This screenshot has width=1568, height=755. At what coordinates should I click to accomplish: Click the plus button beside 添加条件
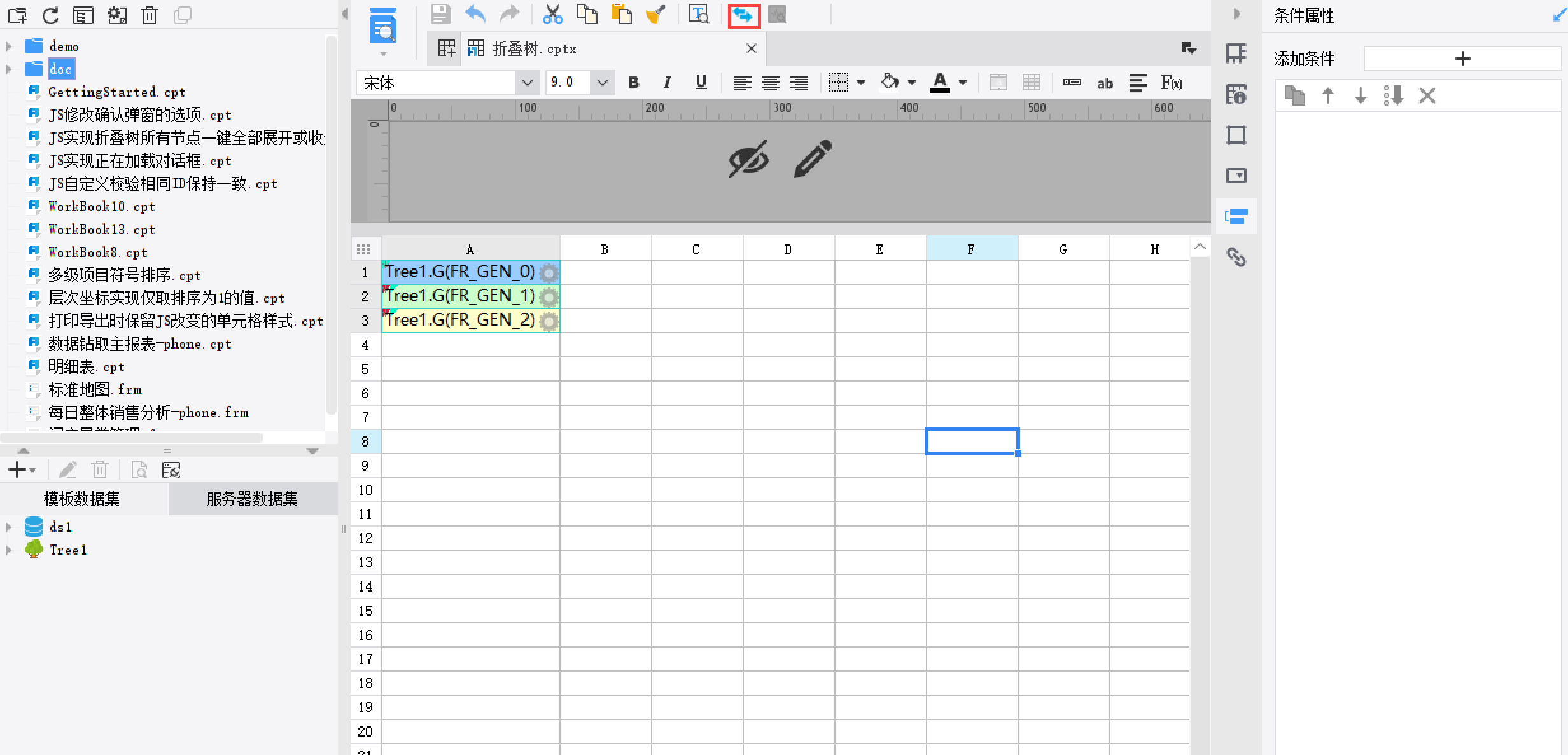[x=1462, y=59]
